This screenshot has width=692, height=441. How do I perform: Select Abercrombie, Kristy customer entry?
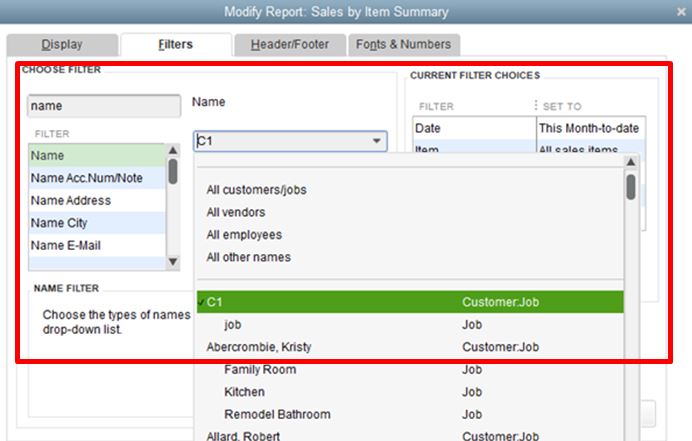click(x=410, y=347)
